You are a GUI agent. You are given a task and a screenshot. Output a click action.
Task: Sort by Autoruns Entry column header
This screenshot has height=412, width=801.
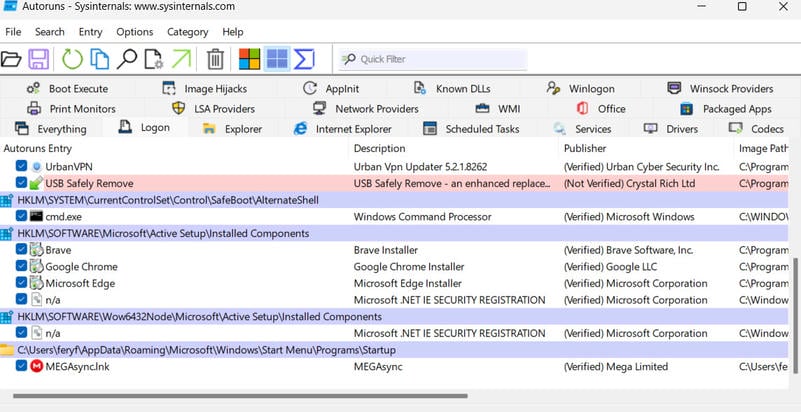[x=175, y=149]
